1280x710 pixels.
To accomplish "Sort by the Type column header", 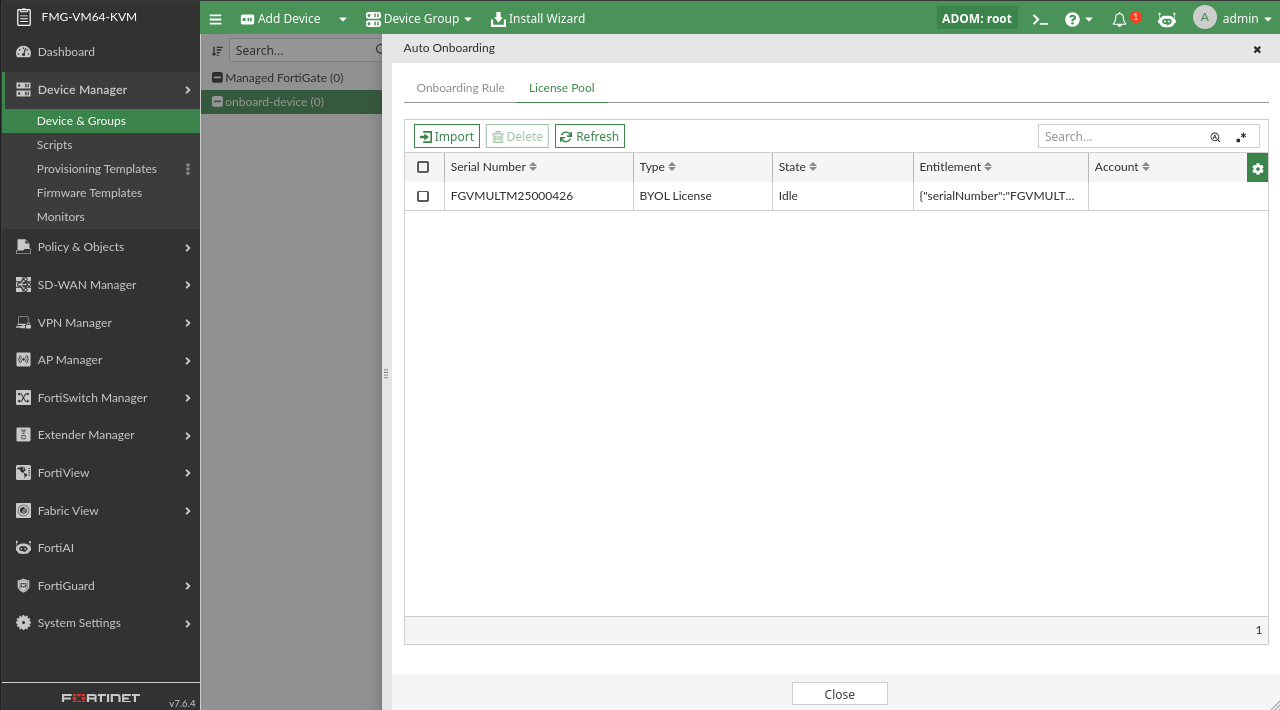I will click(x=657, y=167).
